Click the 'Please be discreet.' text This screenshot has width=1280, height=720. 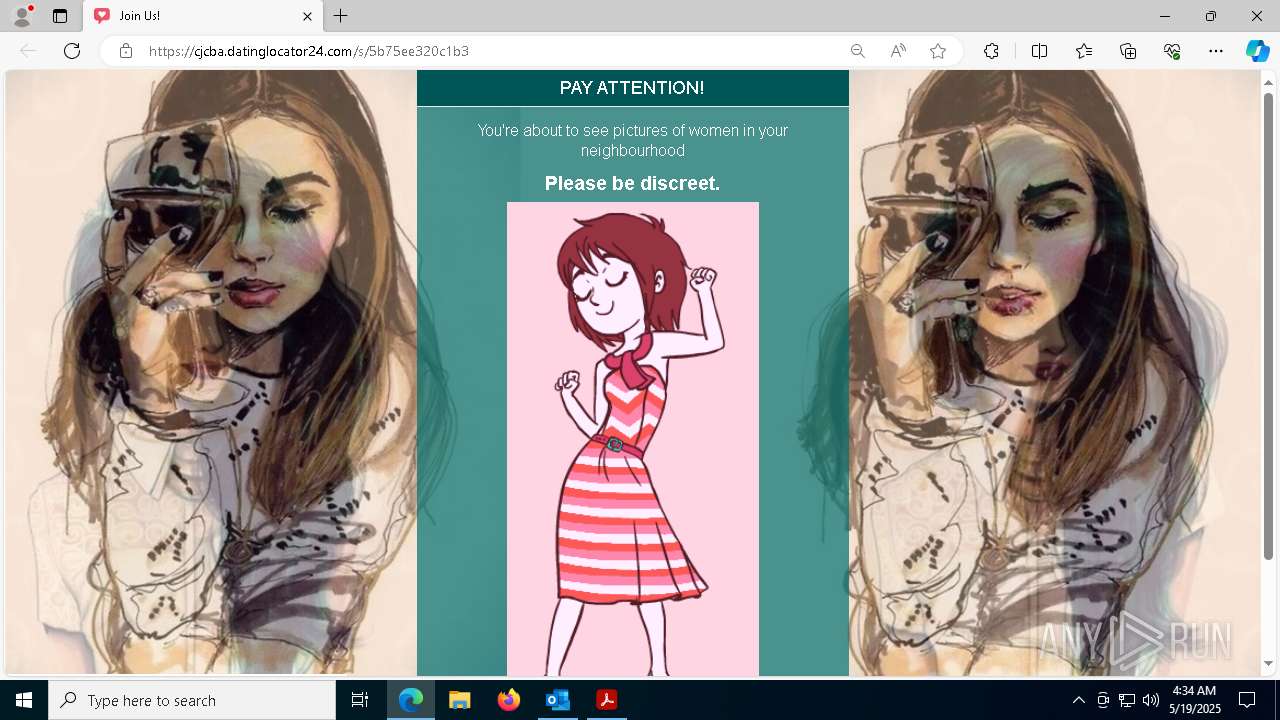(x=632, y=184)
